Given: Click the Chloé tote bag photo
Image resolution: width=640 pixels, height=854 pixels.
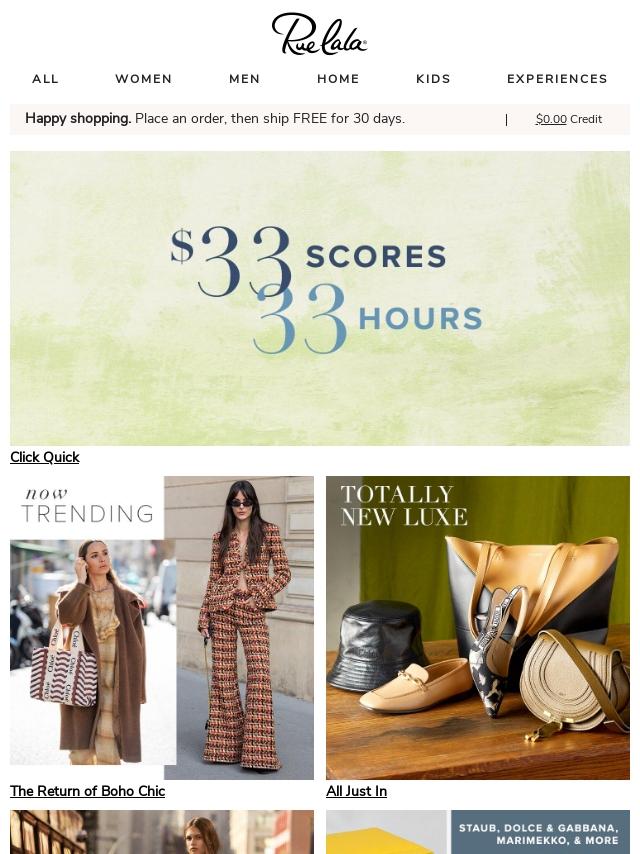Looking at the screenshot, I should pyautogui.click(x=93, y=652).
